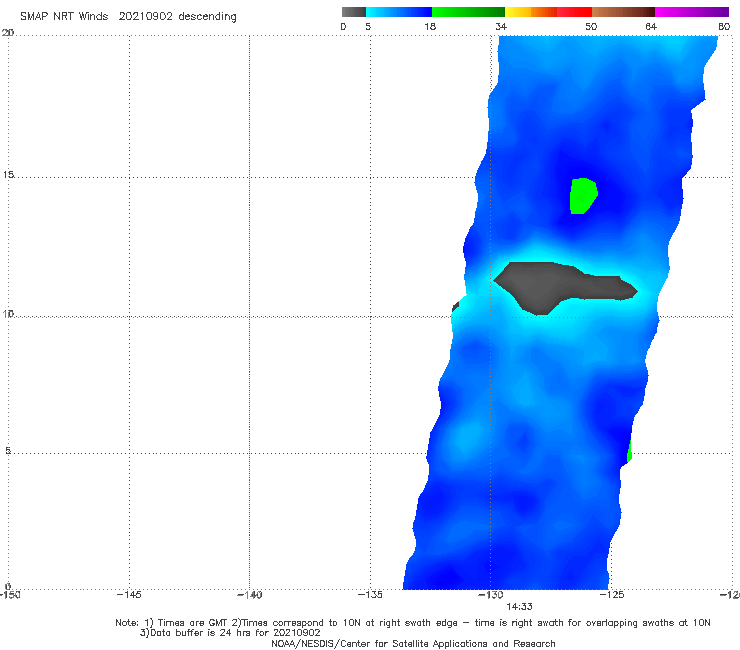The width and height of the screenshot is (740, 650).
Task: Click the longitude axis label '-135'
Action: point(370,595)
